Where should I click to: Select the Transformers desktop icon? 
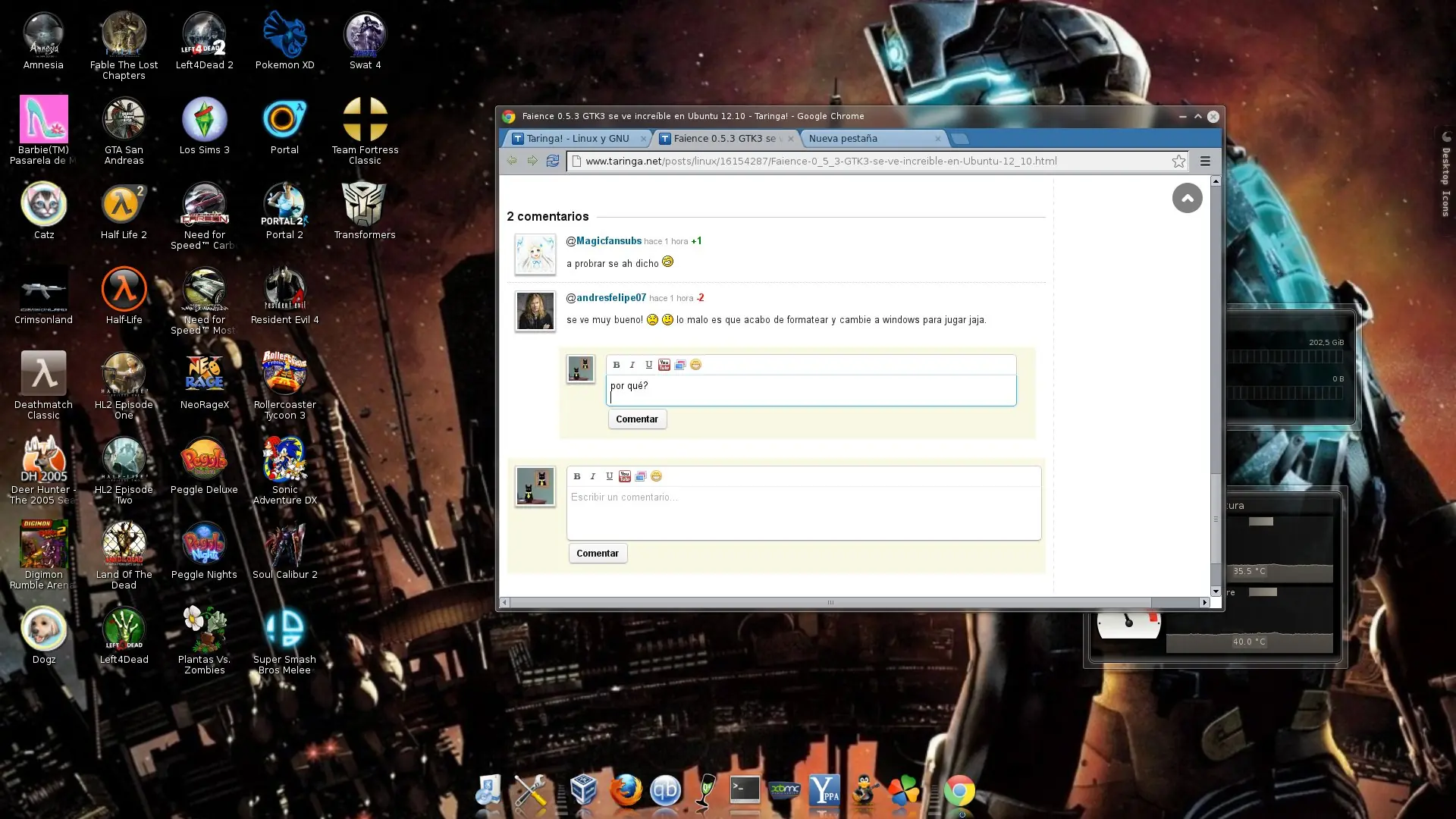(x=365, y=212)
